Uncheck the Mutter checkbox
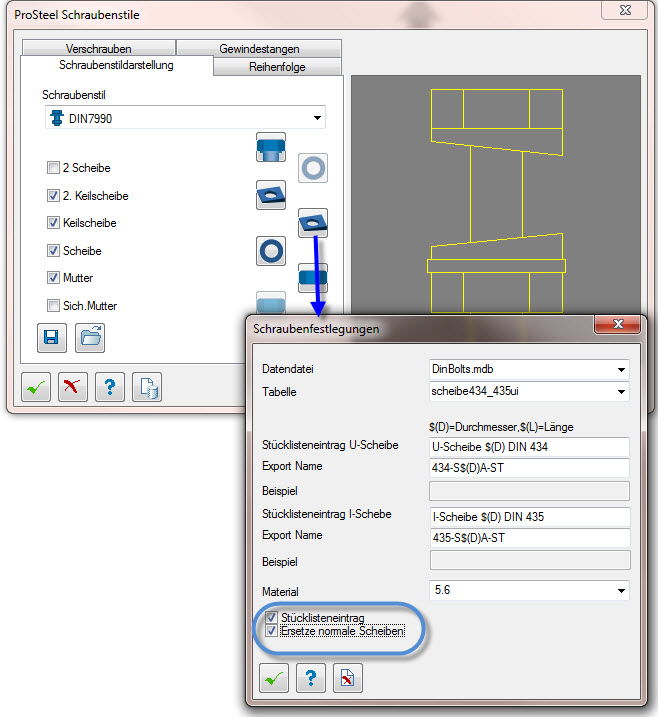The image size is (658, 717). [x=53, y=278]
